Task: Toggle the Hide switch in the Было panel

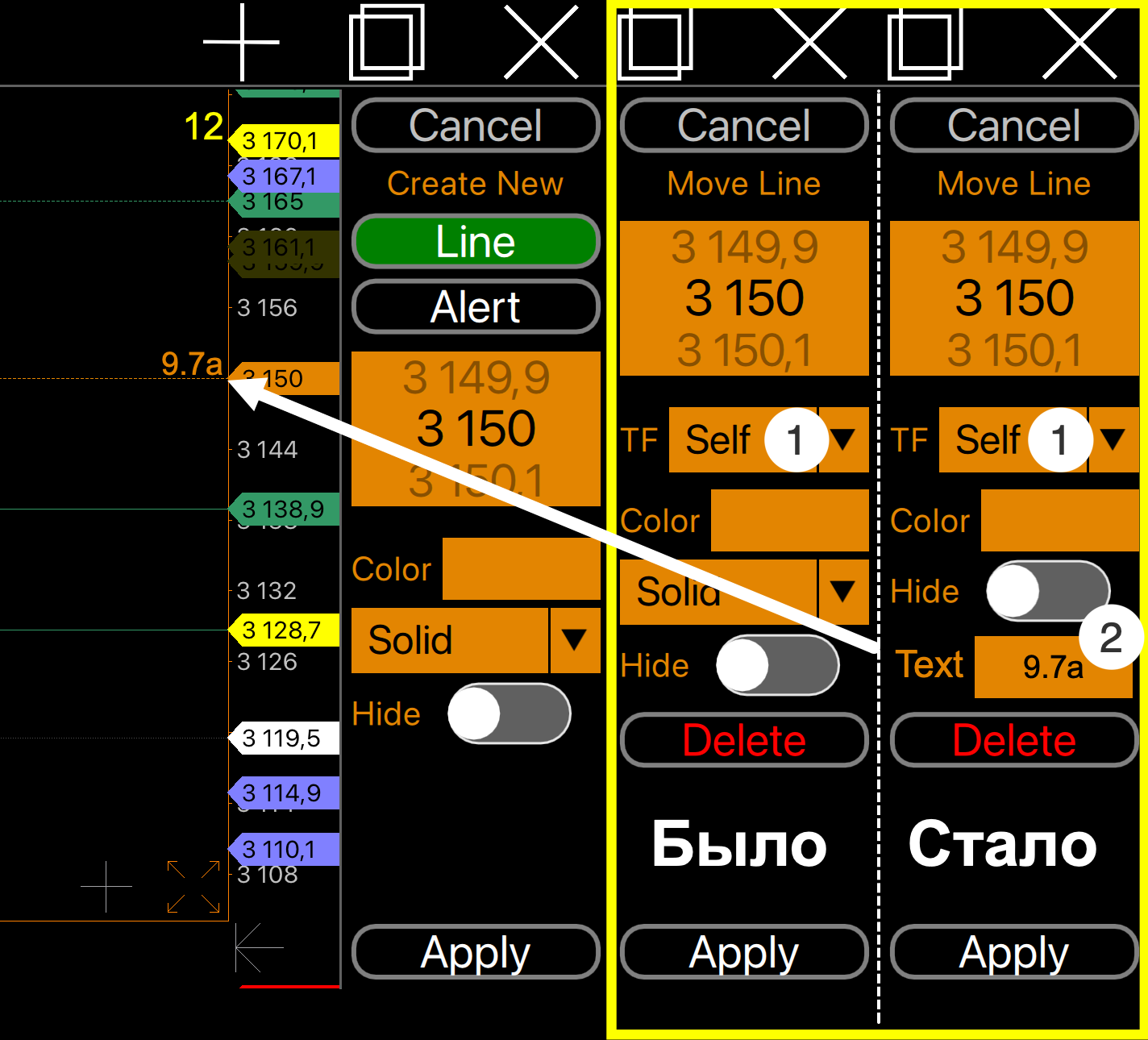Action: (778, 665)
